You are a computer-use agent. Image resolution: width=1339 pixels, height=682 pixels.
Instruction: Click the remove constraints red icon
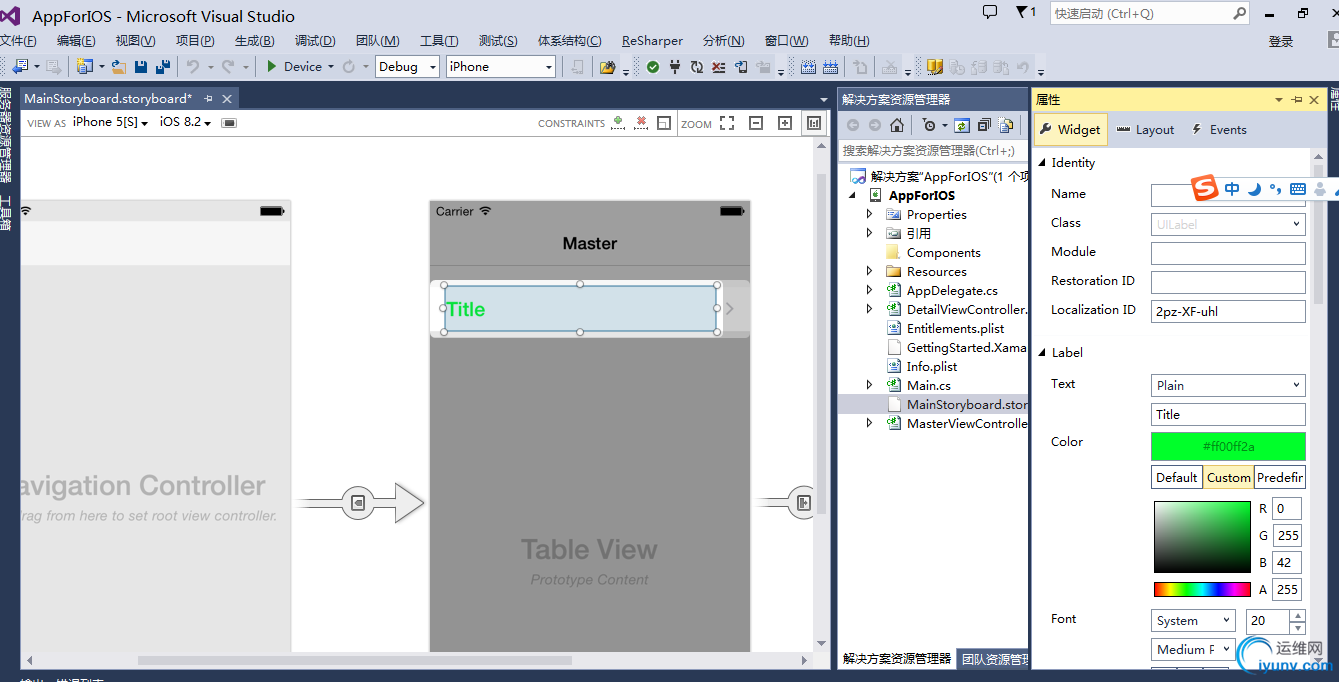(641, 123)
